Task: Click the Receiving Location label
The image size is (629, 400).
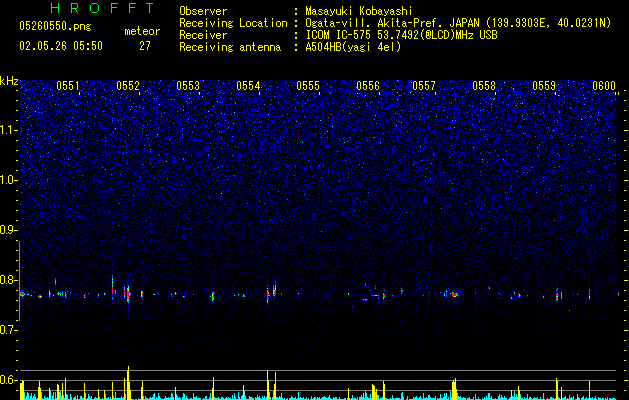Action: click(233, 23)
